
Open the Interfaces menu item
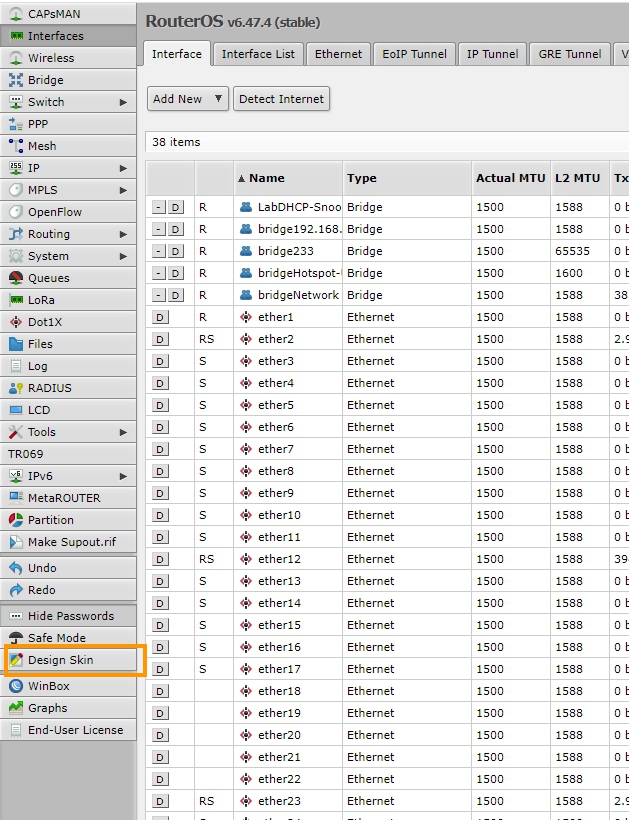(68, 36)
